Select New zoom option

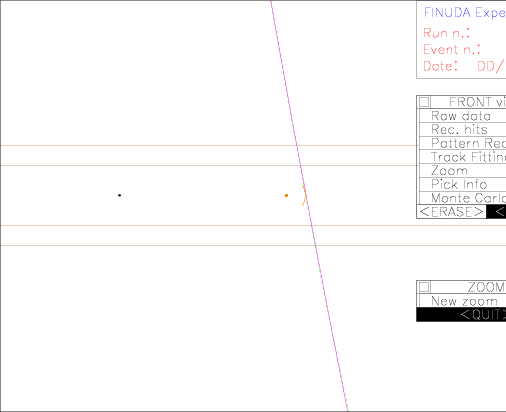click(463, 301)
